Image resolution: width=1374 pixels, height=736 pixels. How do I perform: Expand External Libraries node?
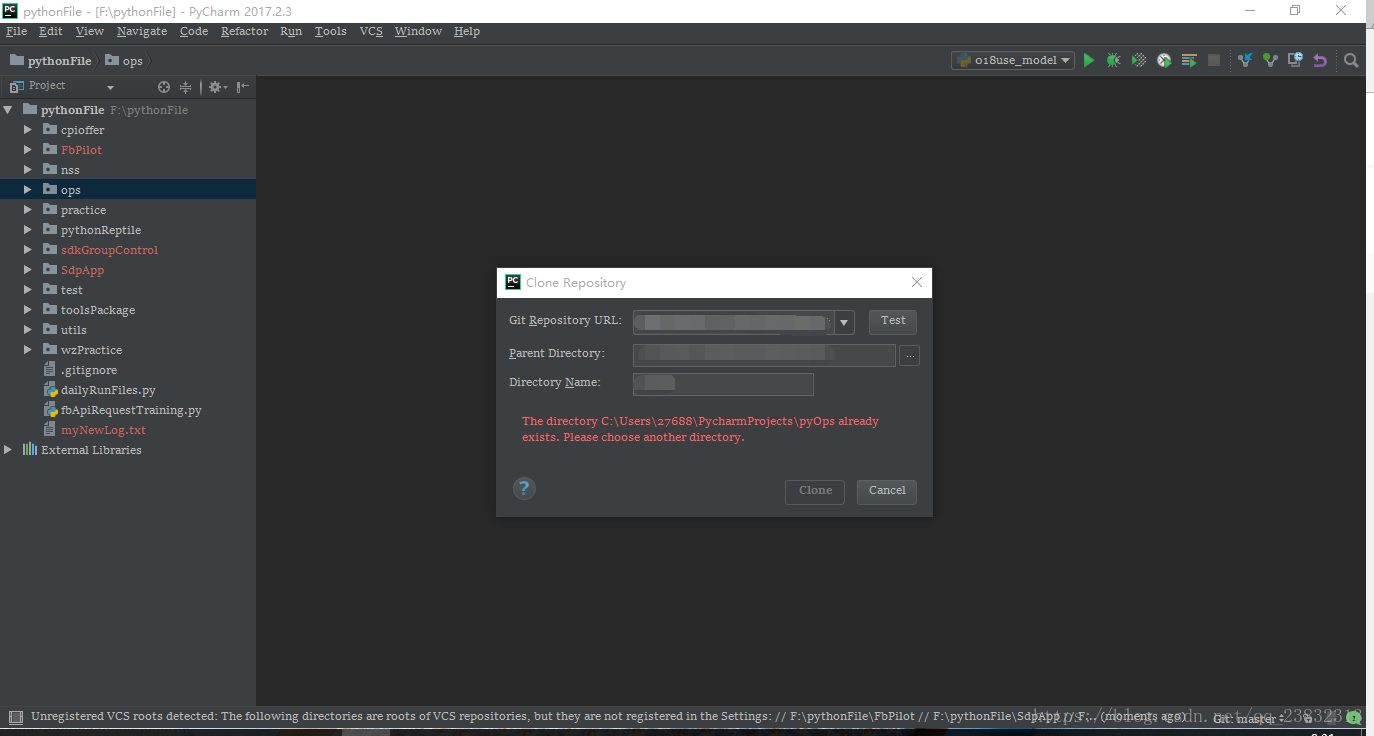(x=8, y=450)
